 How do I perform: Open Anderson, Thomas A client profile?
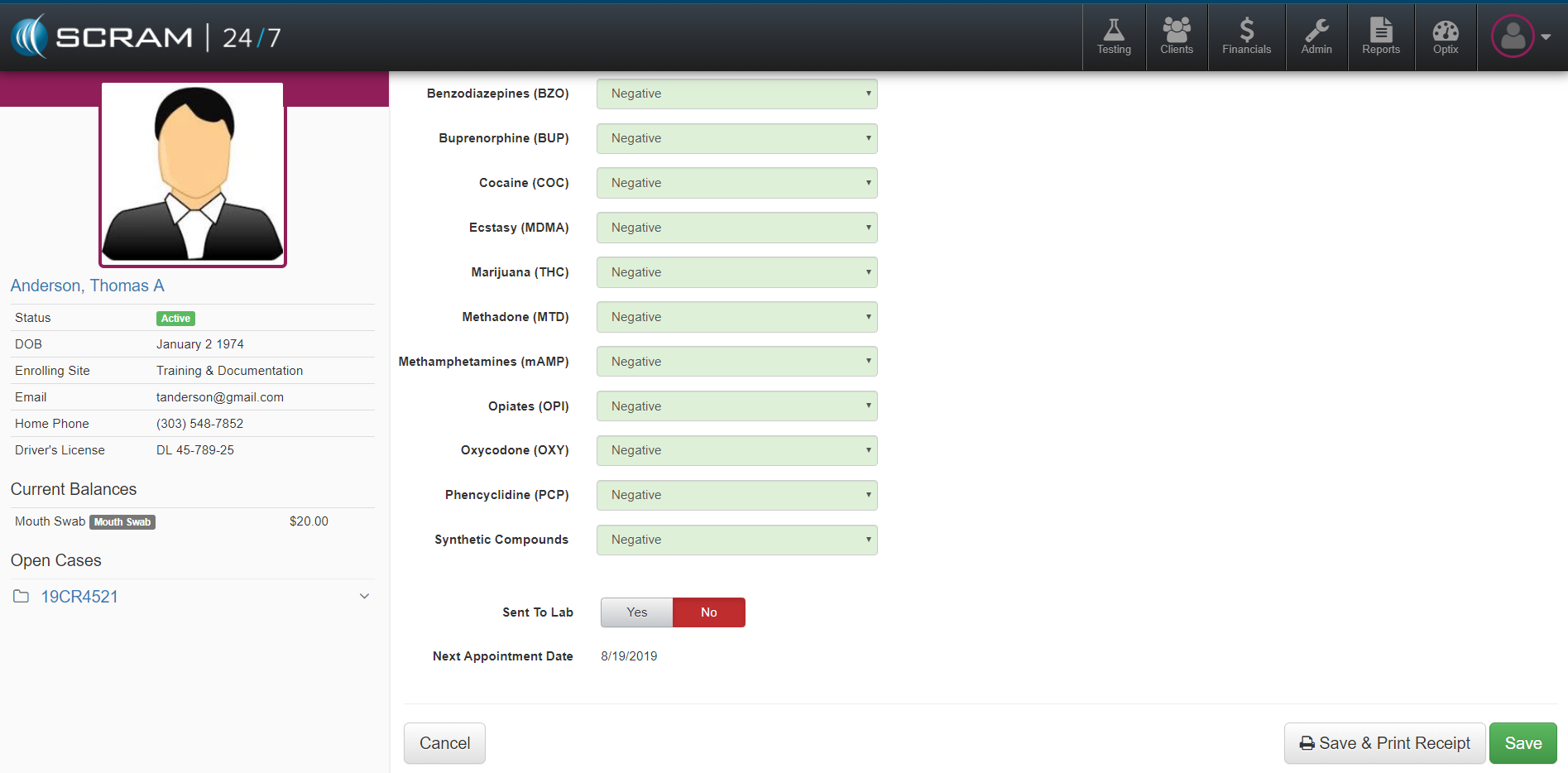pos(88,286)
